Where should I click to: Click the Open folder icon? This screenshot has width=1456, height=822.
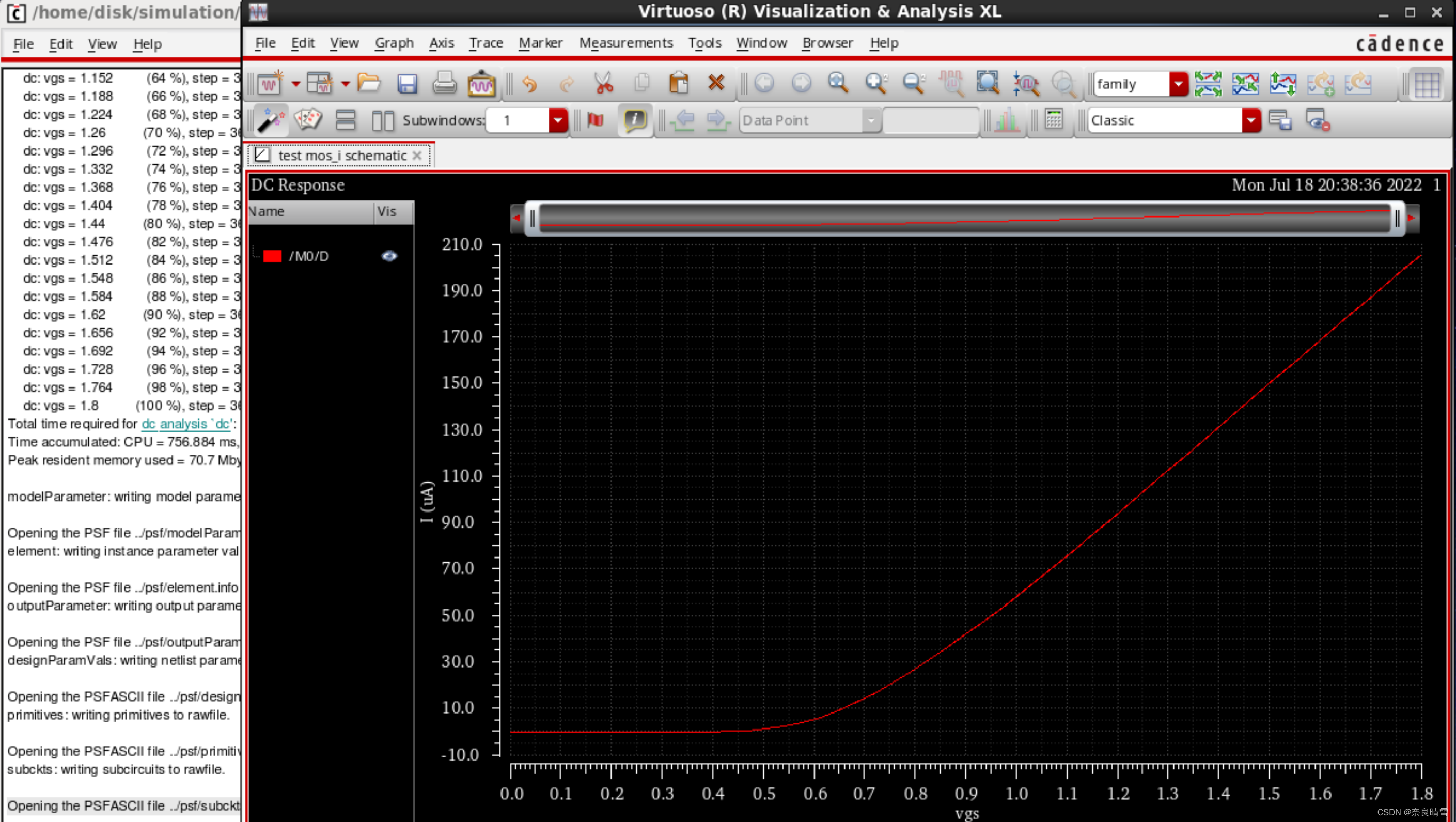(369, 84)
